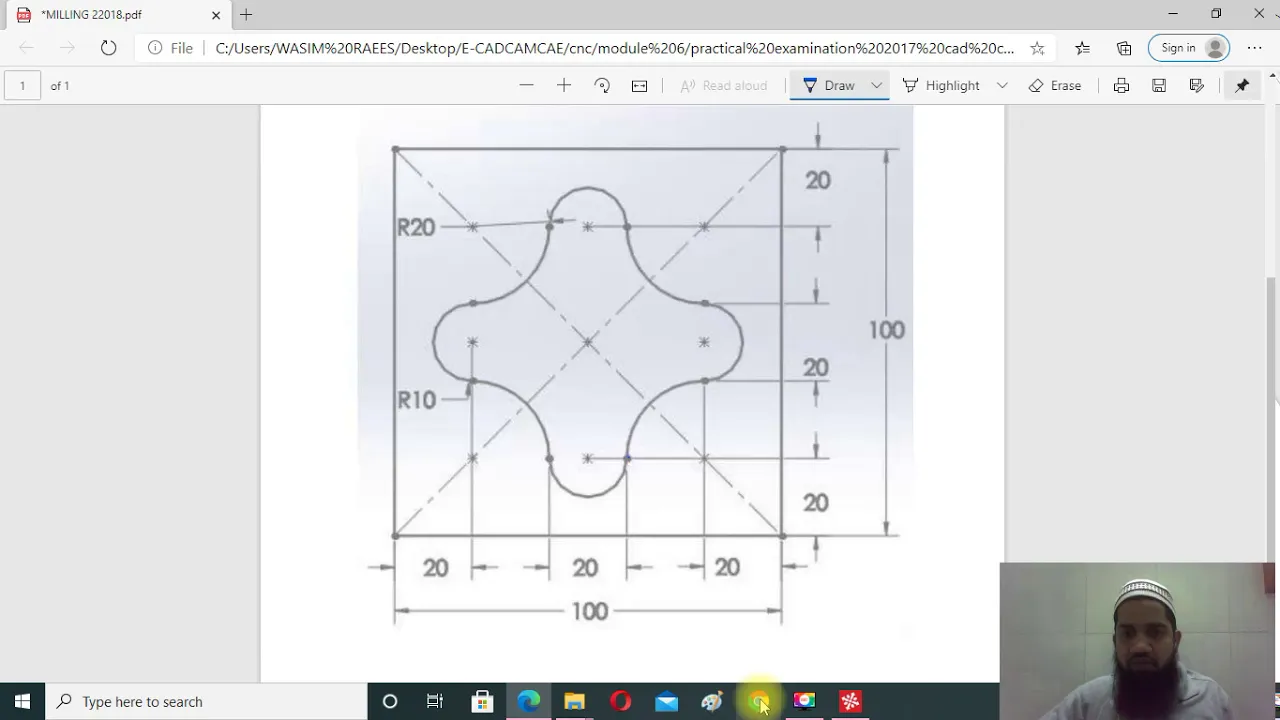Click the Save as icon

click(x=1197, y=86)
